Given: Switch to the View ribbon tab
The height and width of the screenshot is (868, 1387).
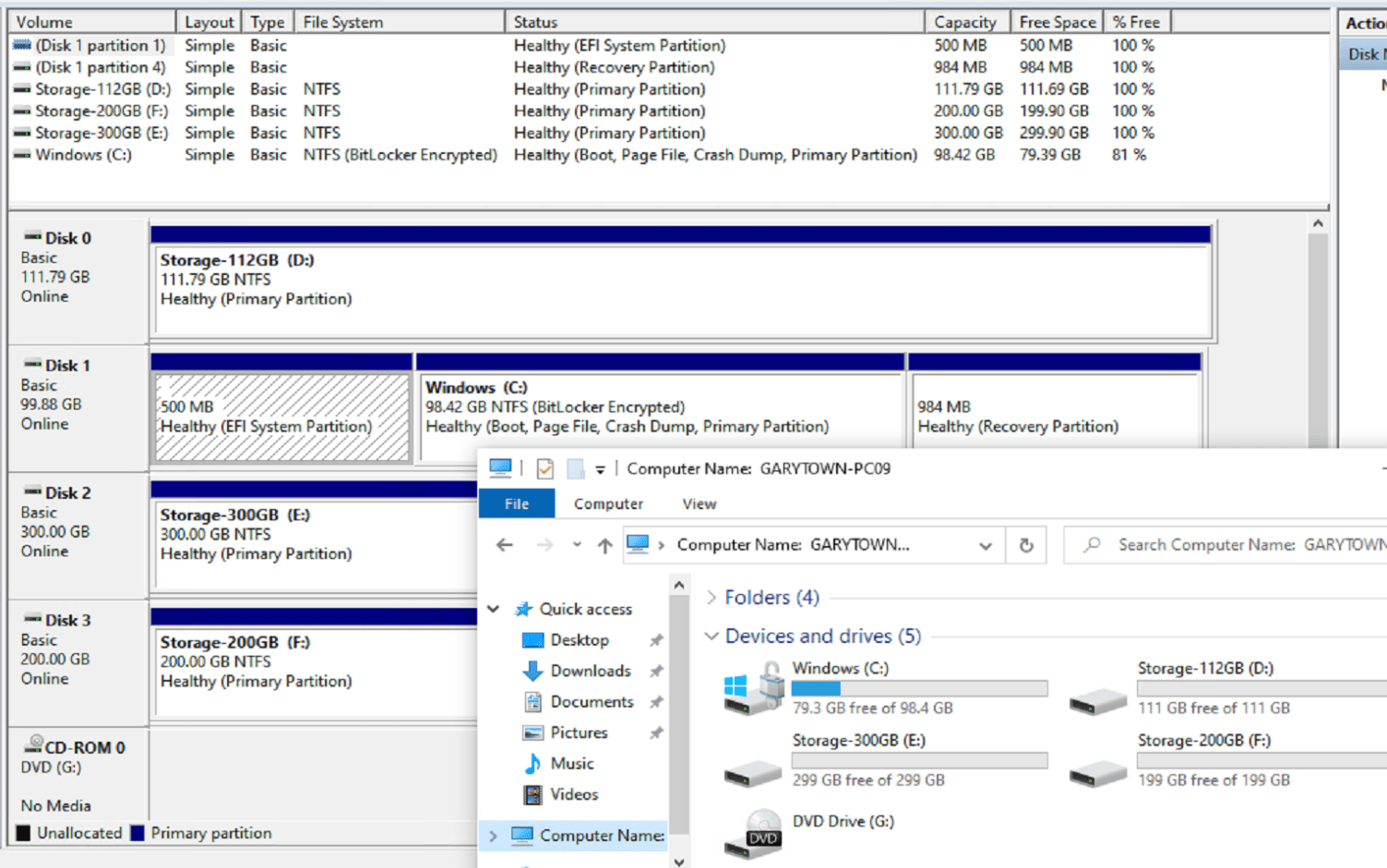Looking at the screenshot, I should point(699,504).
